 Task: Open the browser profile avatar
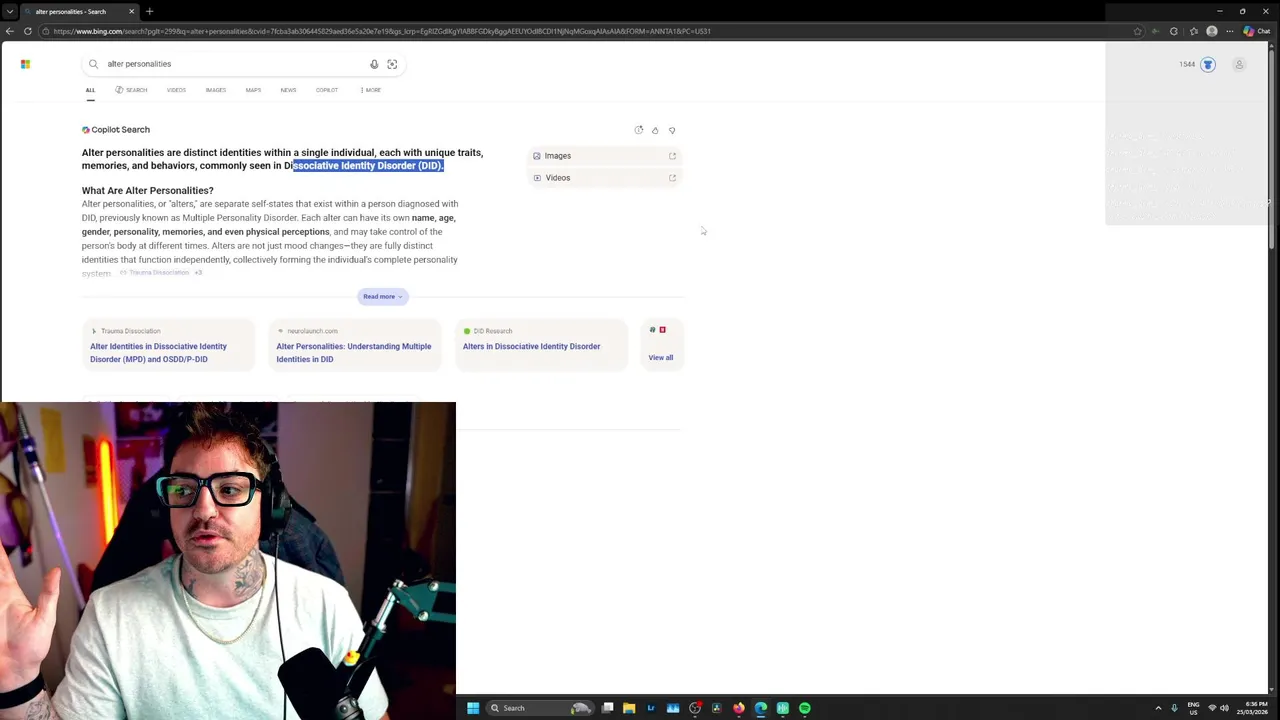tap(1212, 31)
